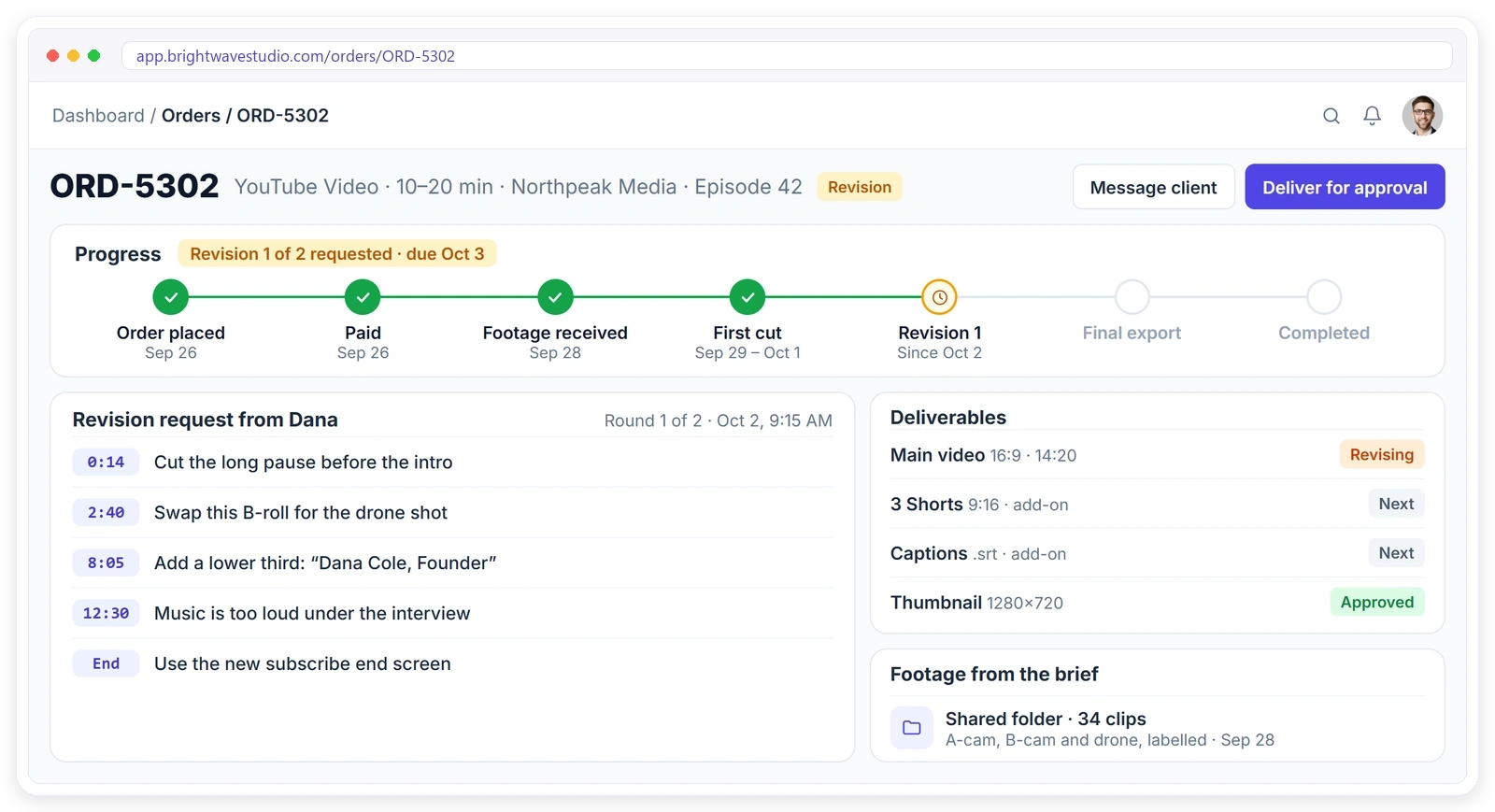The width and height of the screenshot is (1495, 812).
Task: Click the End timestamp tag
Action: pos(106,663)
